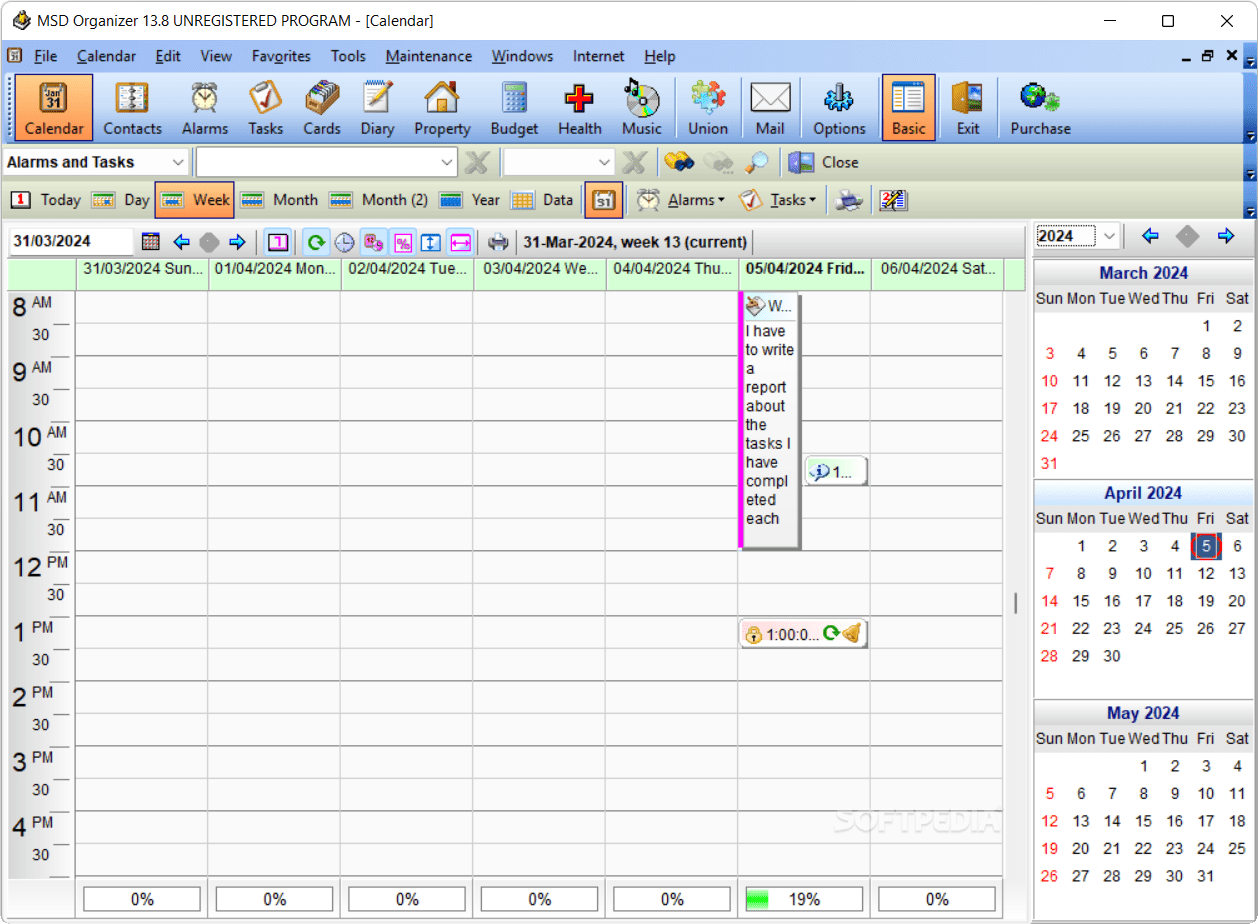This screenshot has width=1258, height=924.
Task: Click the search magnifier icon
Action: coord(759,162)
